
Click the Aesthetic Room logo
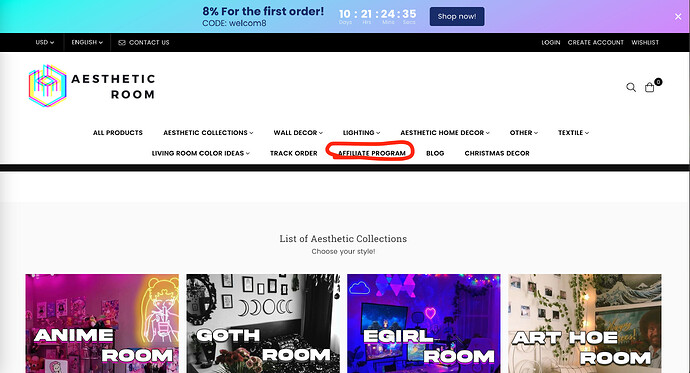click(92, 86)
